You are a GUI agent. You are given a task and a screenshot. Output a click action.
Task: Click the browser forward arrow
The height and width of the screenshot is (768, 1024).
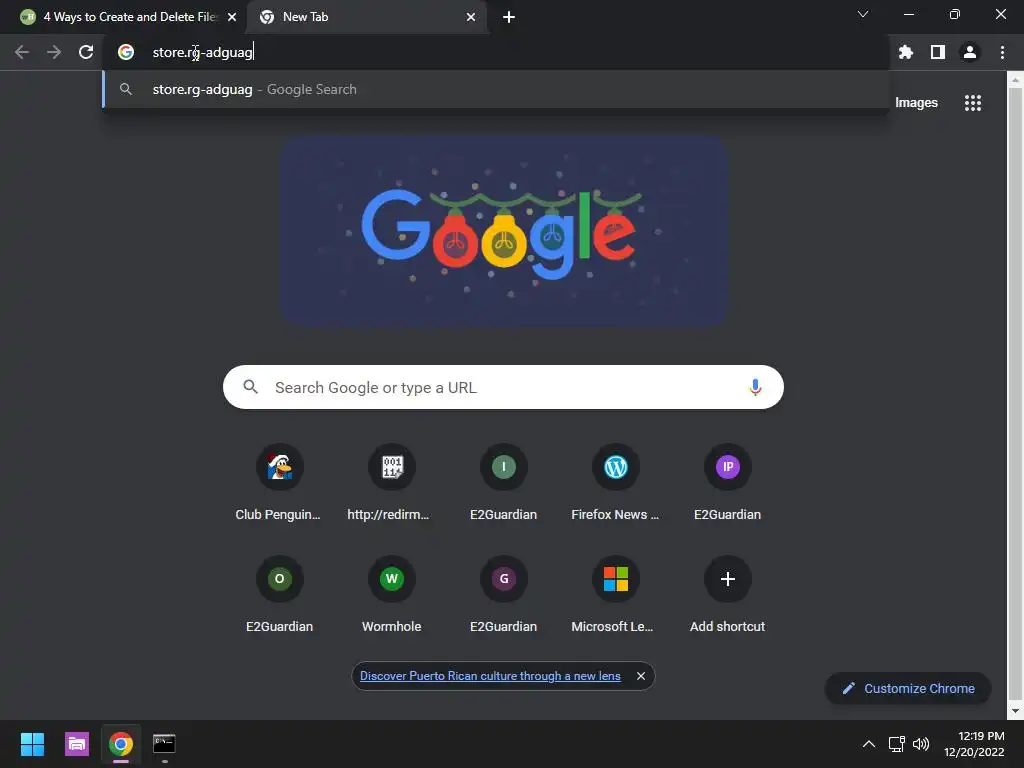pos(54,52)
